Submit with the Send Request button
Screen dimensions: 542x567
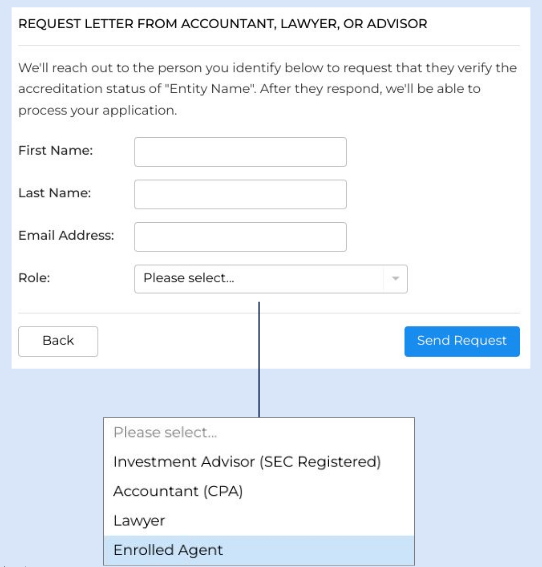[x=462, y=341]
